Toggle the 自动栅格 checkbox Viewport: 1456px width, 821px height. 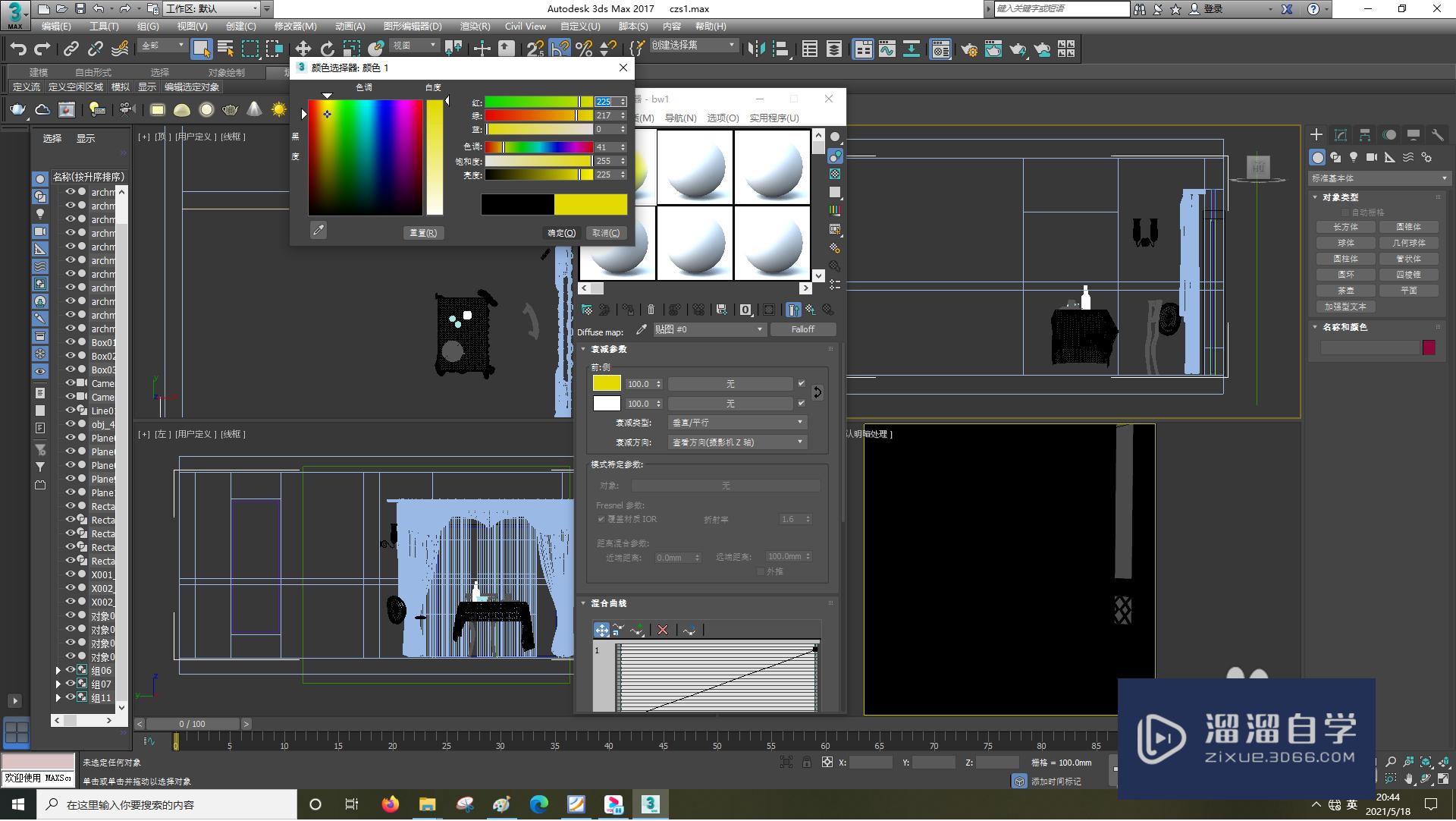1346,212
